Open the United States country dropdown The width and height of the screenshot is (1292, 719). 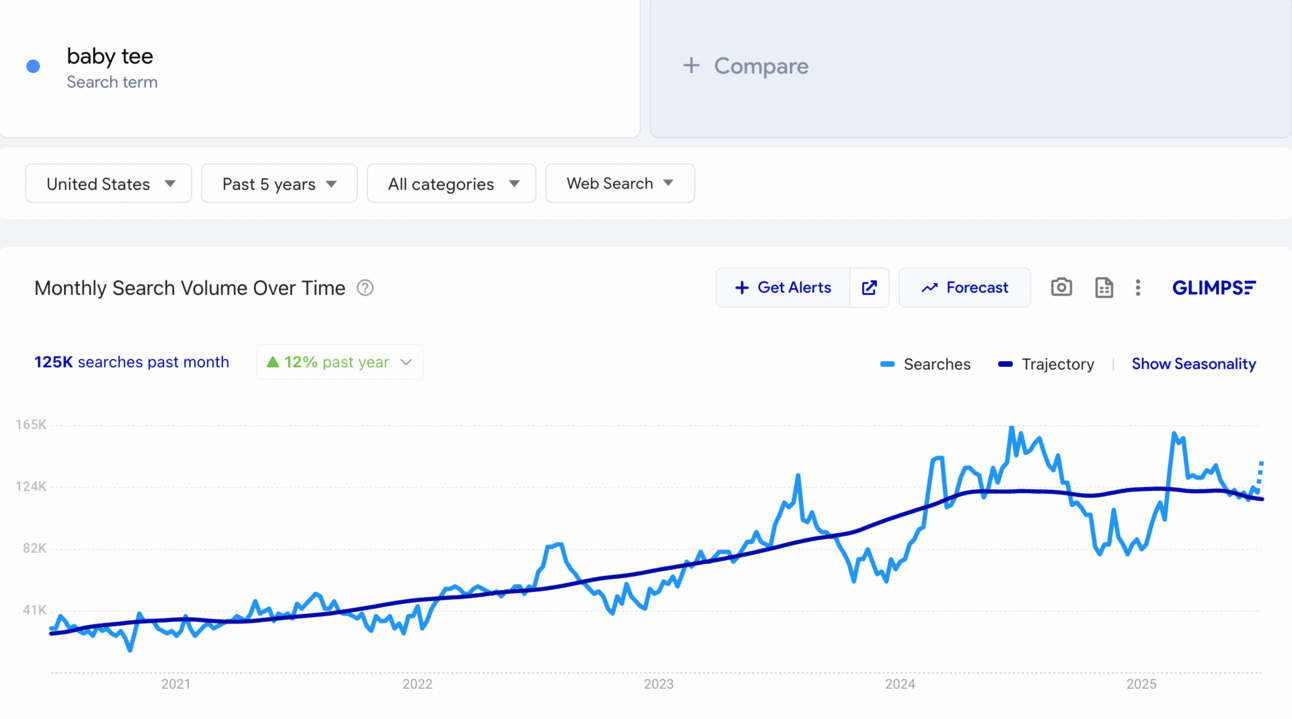click(x=109, y=184)
